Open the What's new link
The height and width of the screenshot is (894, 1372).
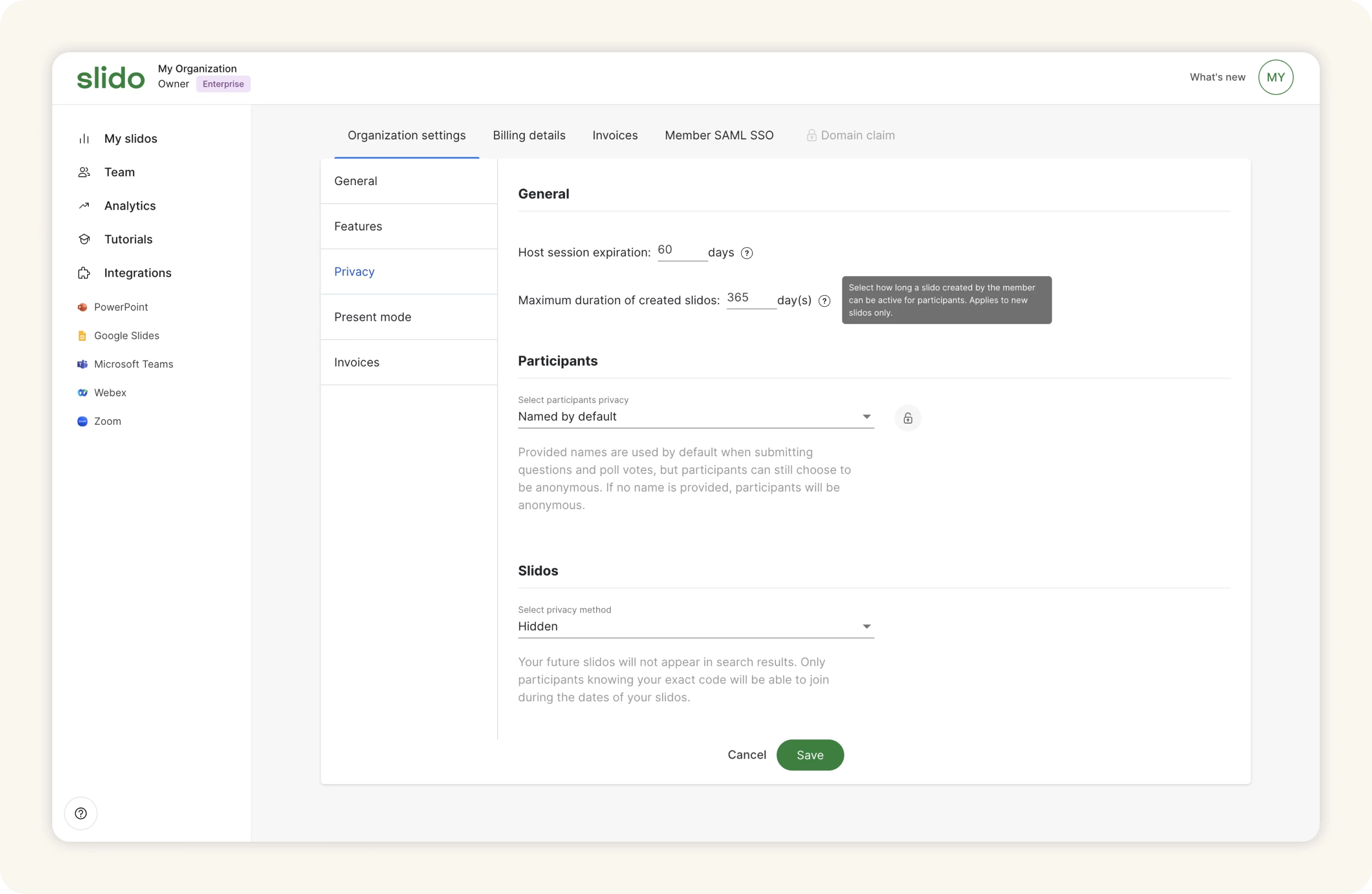[1217, 77]
